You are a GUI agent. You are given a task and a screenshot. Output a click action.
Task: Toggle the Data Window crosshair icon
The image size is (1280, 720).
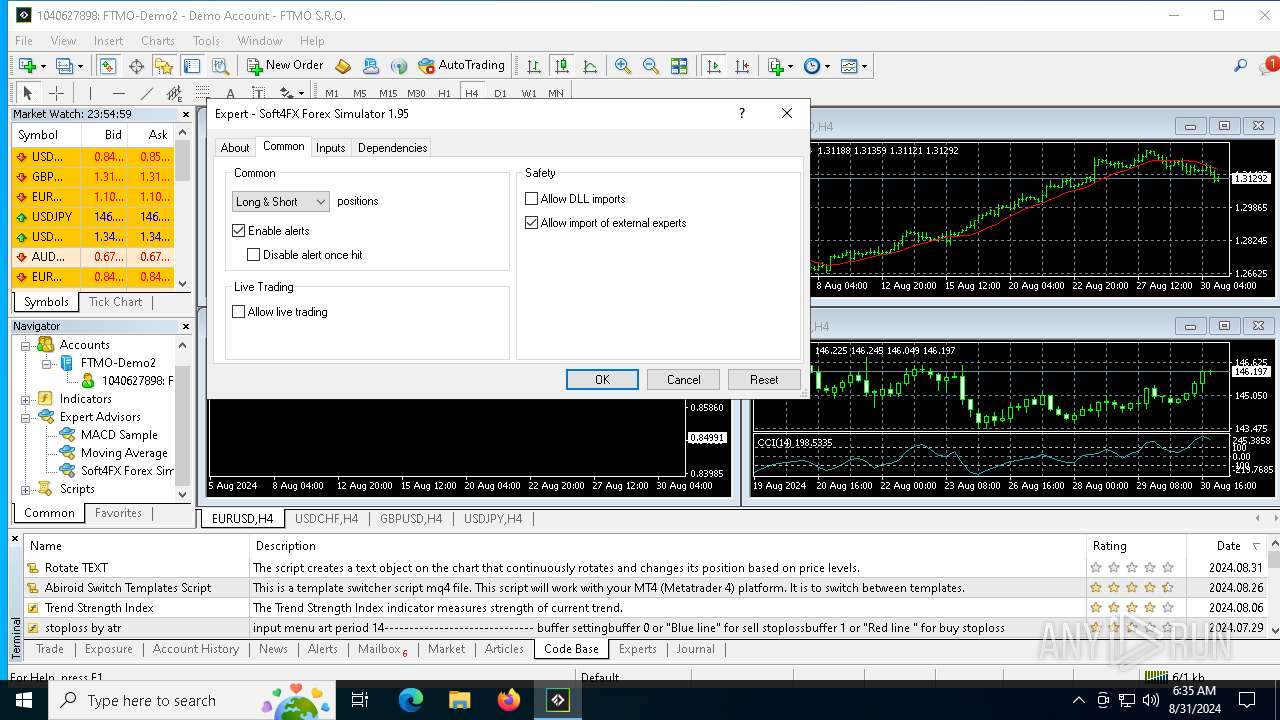pyautogui.click(x=136, y=66)
